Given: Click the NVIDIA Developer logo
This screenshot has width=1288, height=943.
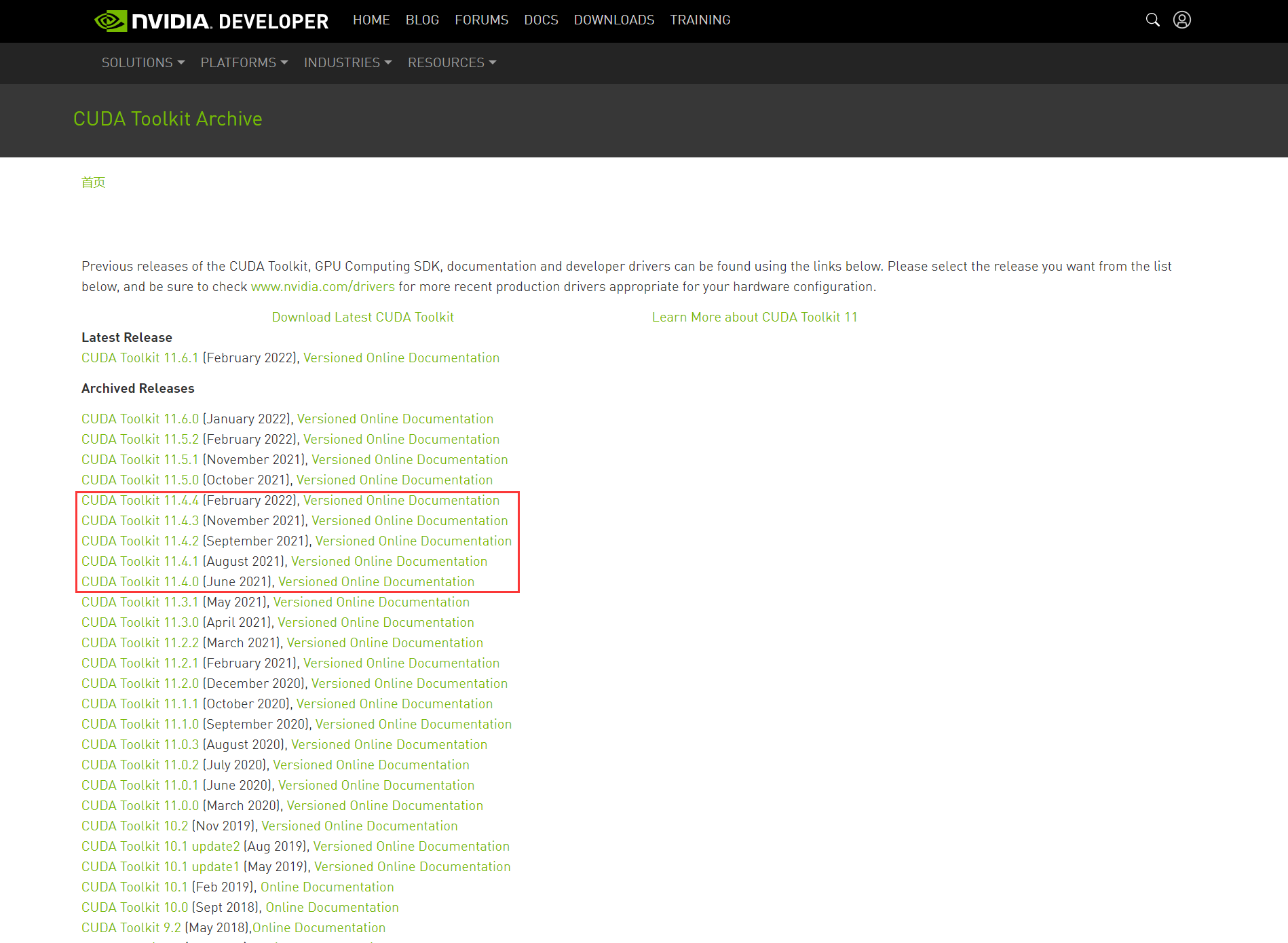Looking at the screenshot, I should tap(211, 20).
